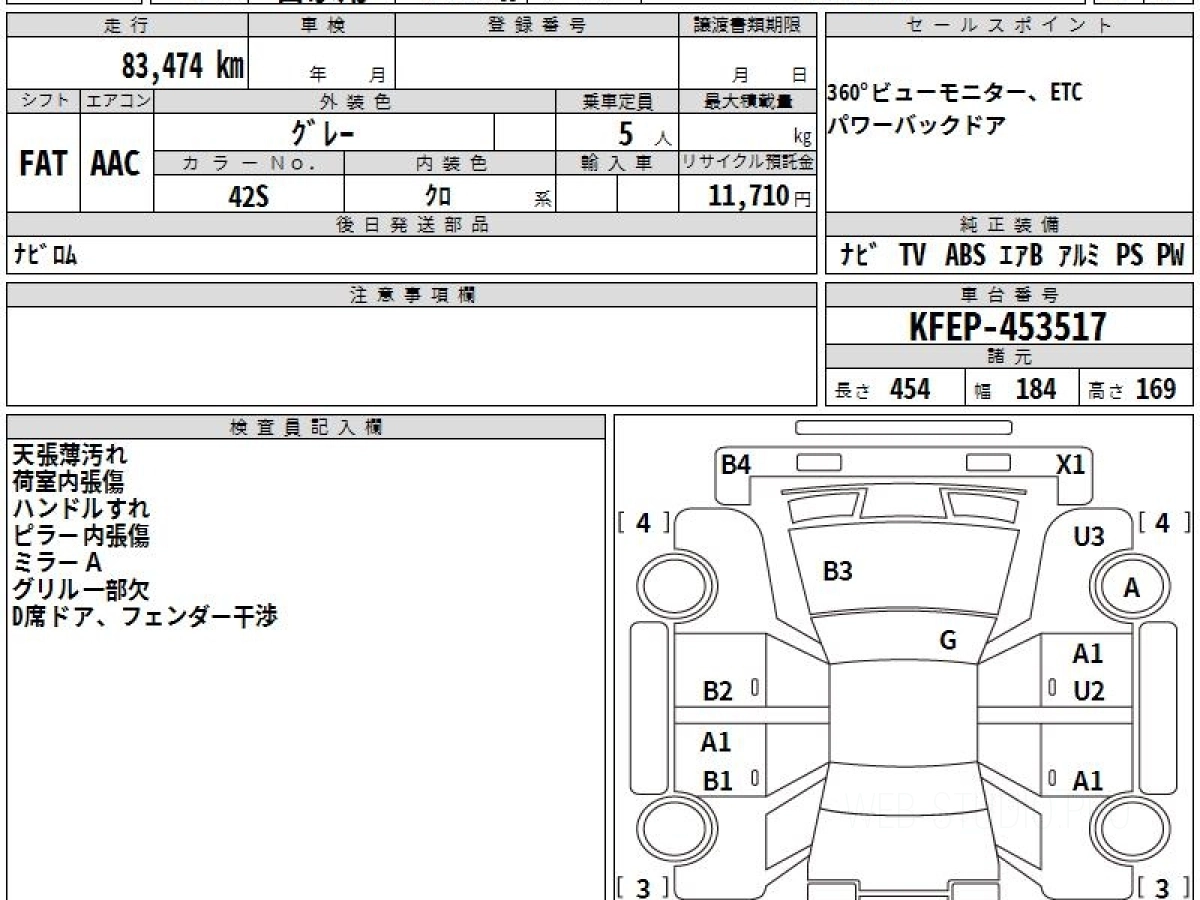This screenshot has width=1200, height=900.
Task: Select the recycle deposit 11,710円
Action: [760, 196]
